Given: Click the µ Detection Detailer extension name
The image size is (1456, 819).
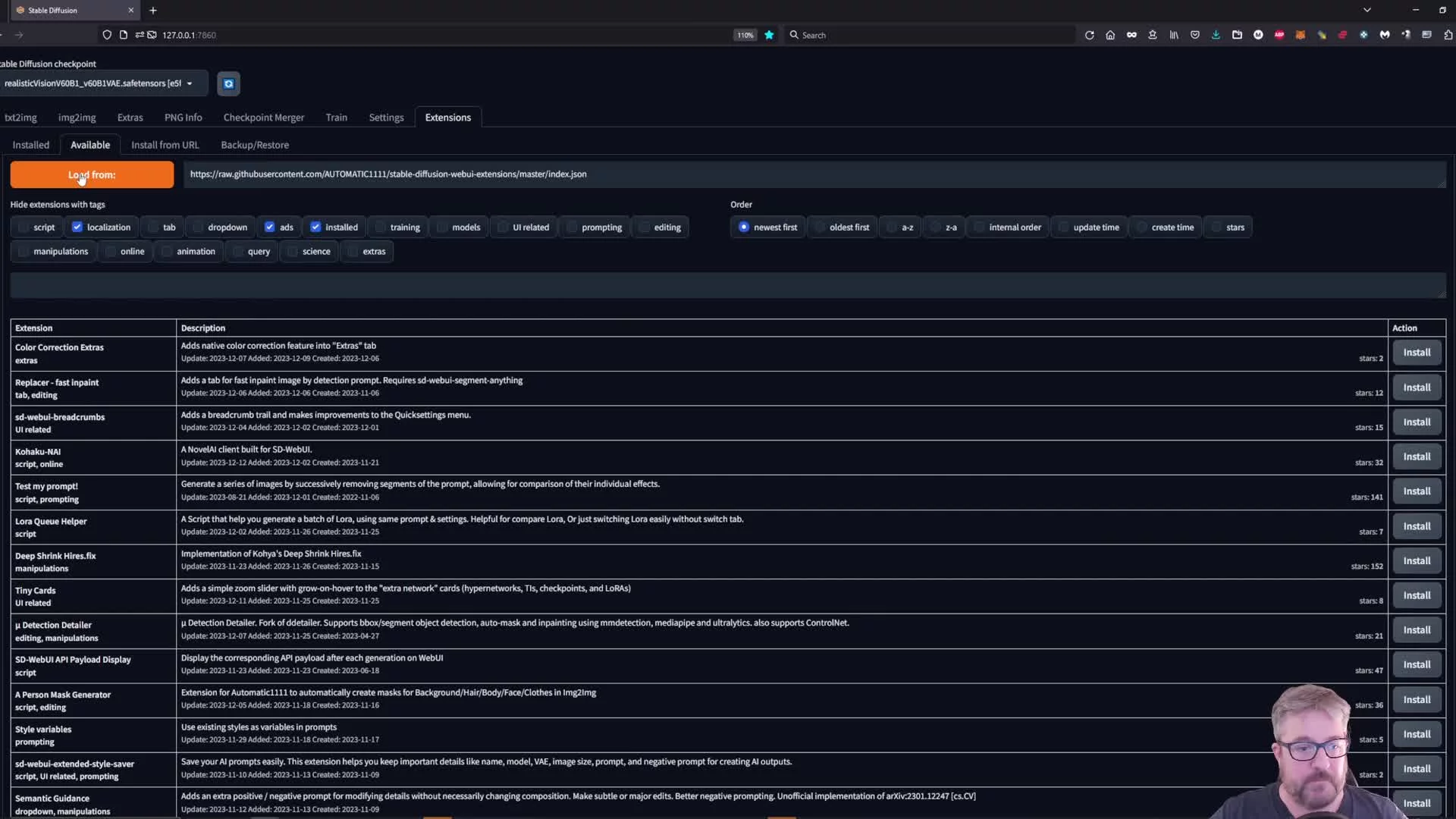Looking at the screenshot, I should 53,625.
